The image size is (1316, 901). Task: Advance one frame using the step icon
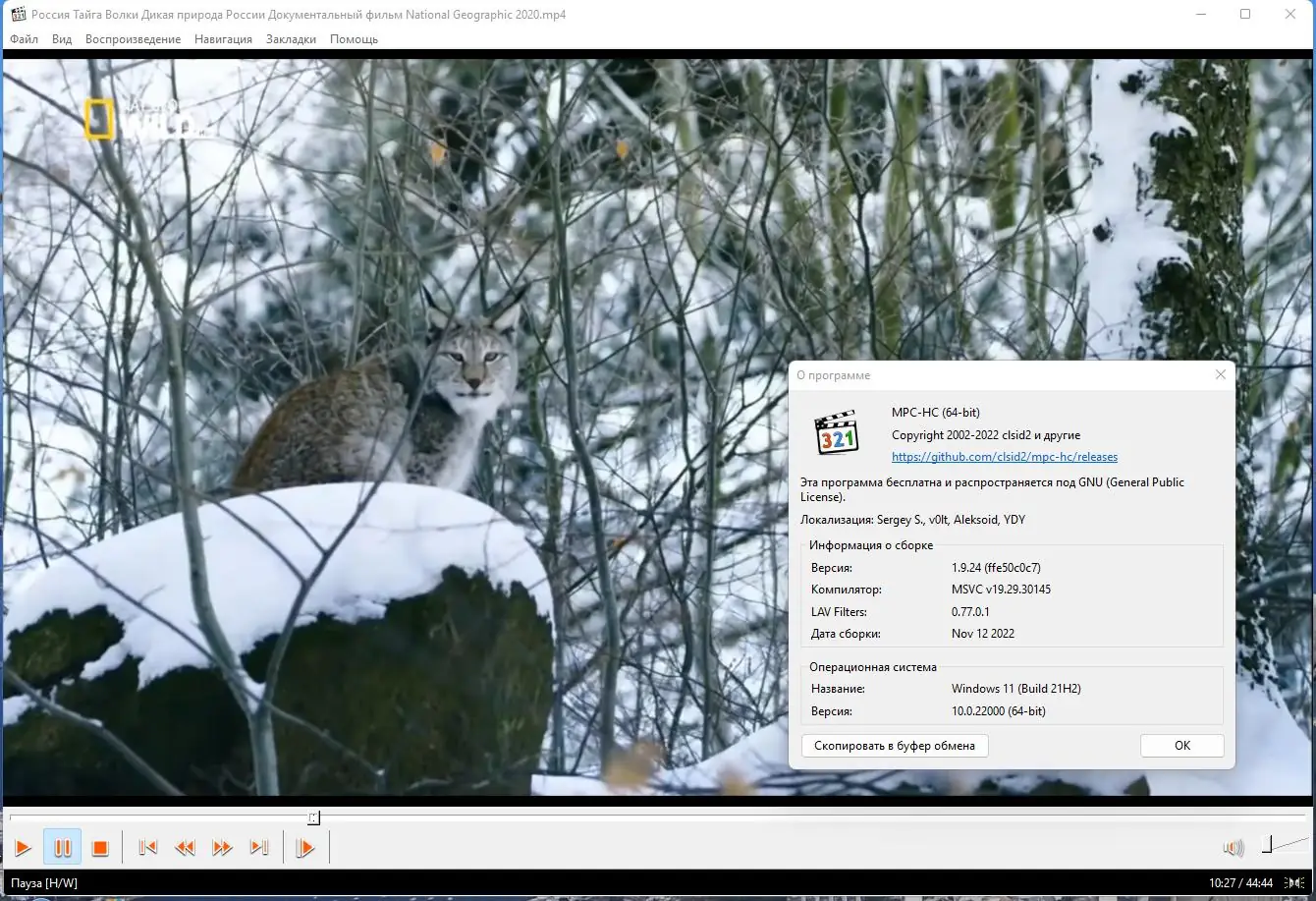coord(305,847)
